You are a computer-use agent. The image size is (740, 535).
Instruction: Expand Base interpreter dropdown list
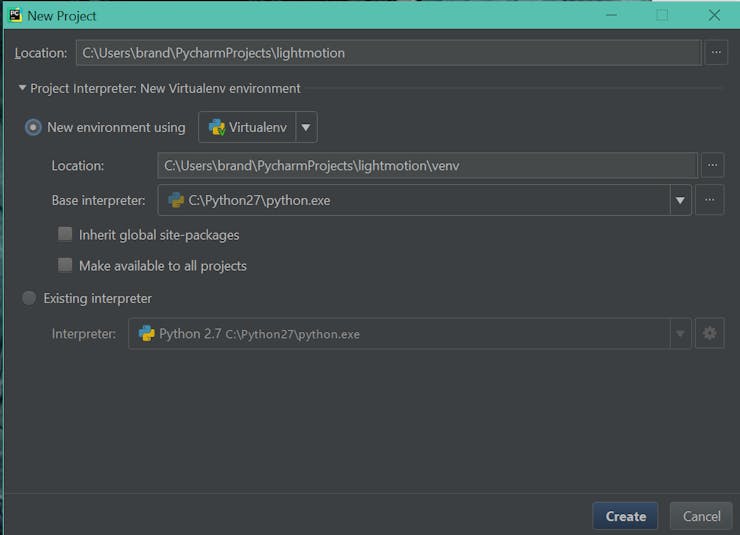point(680,200)
